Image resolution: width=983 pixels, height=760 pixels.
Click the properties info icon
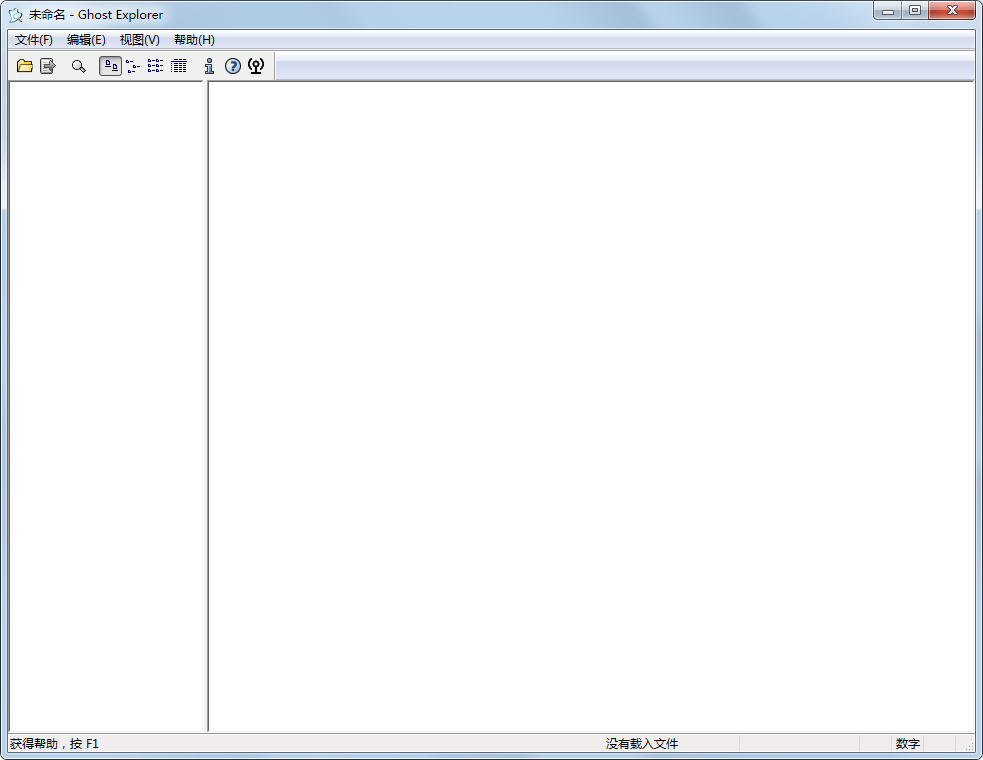coord(209,66)
